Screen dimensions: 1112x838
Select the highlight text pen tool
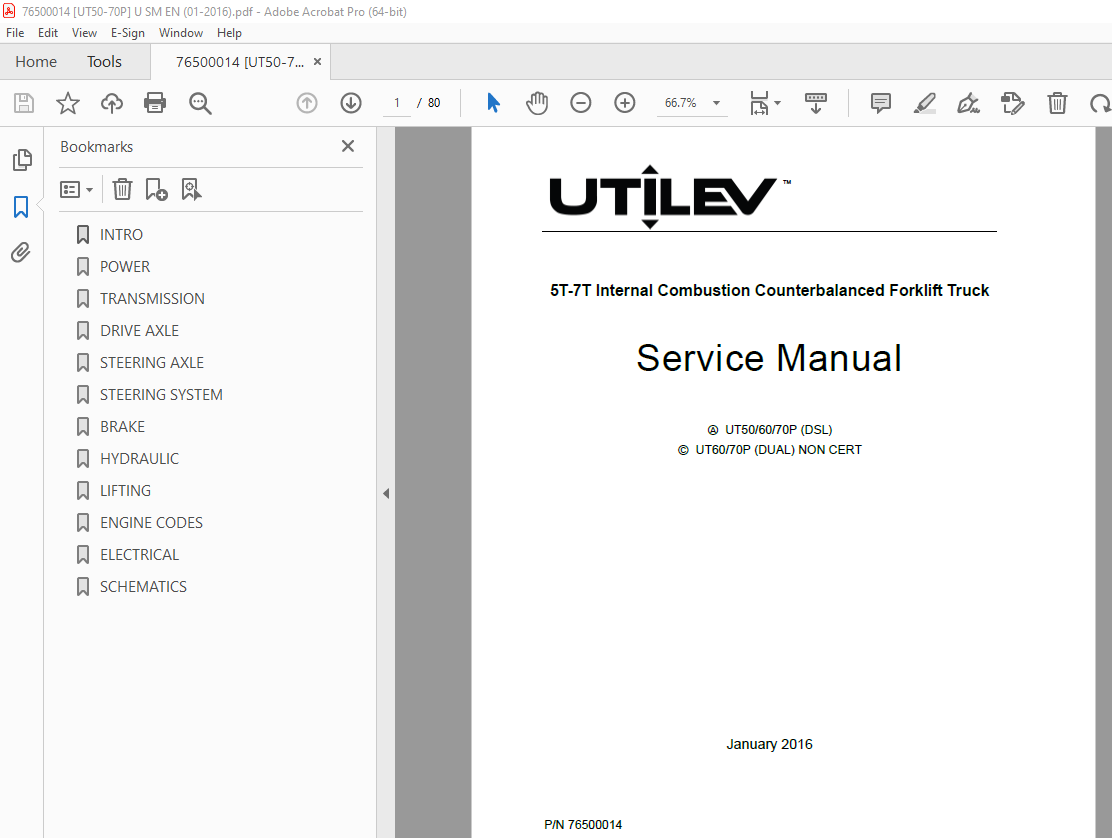point(924,104)
